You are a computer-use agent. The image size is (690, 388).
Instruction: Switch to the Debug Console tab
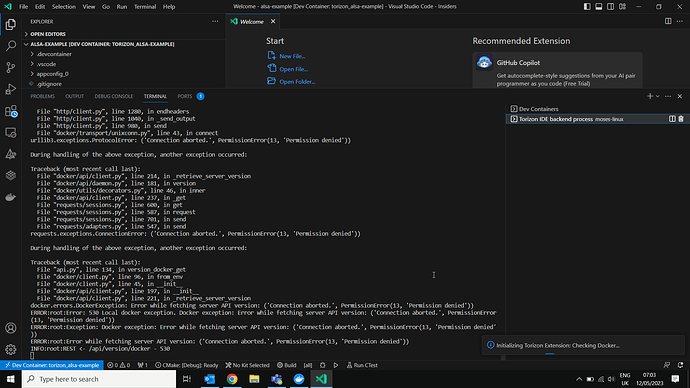coord(114,96)
